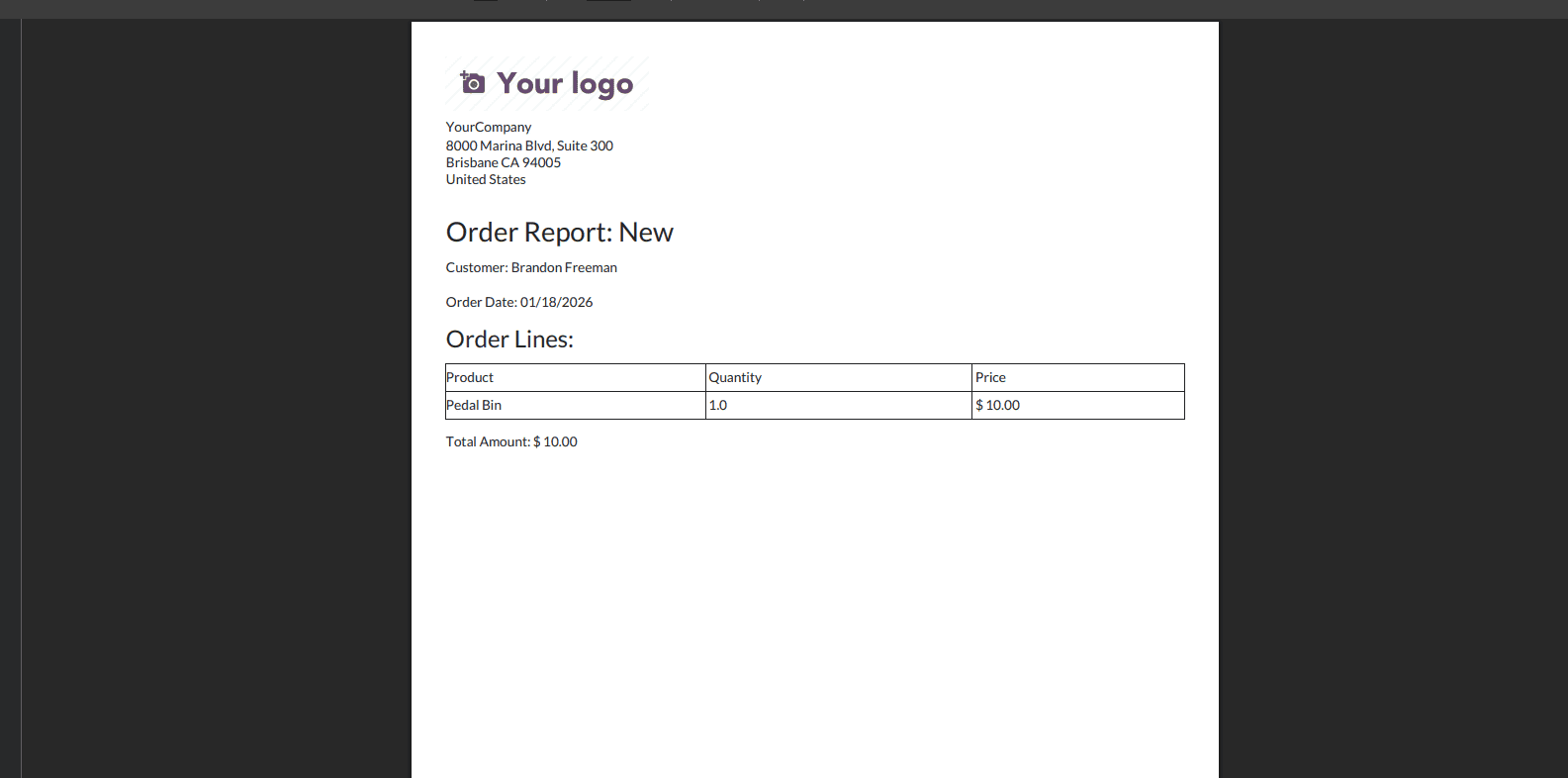Click the YourCompany name text
The height and width of the screenshot is (778, 1568).
pos(489,127)
